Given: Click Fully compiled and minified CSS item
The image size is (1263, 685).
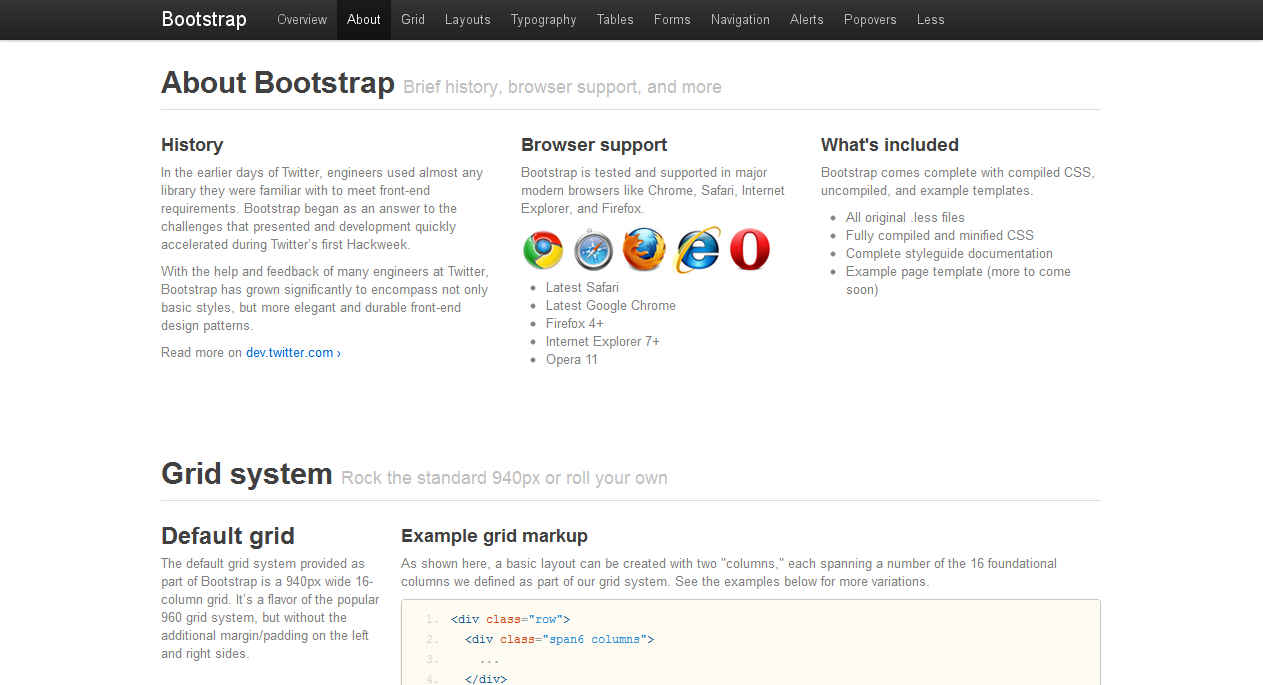Looking at the screenshot, I should (940, 235).
